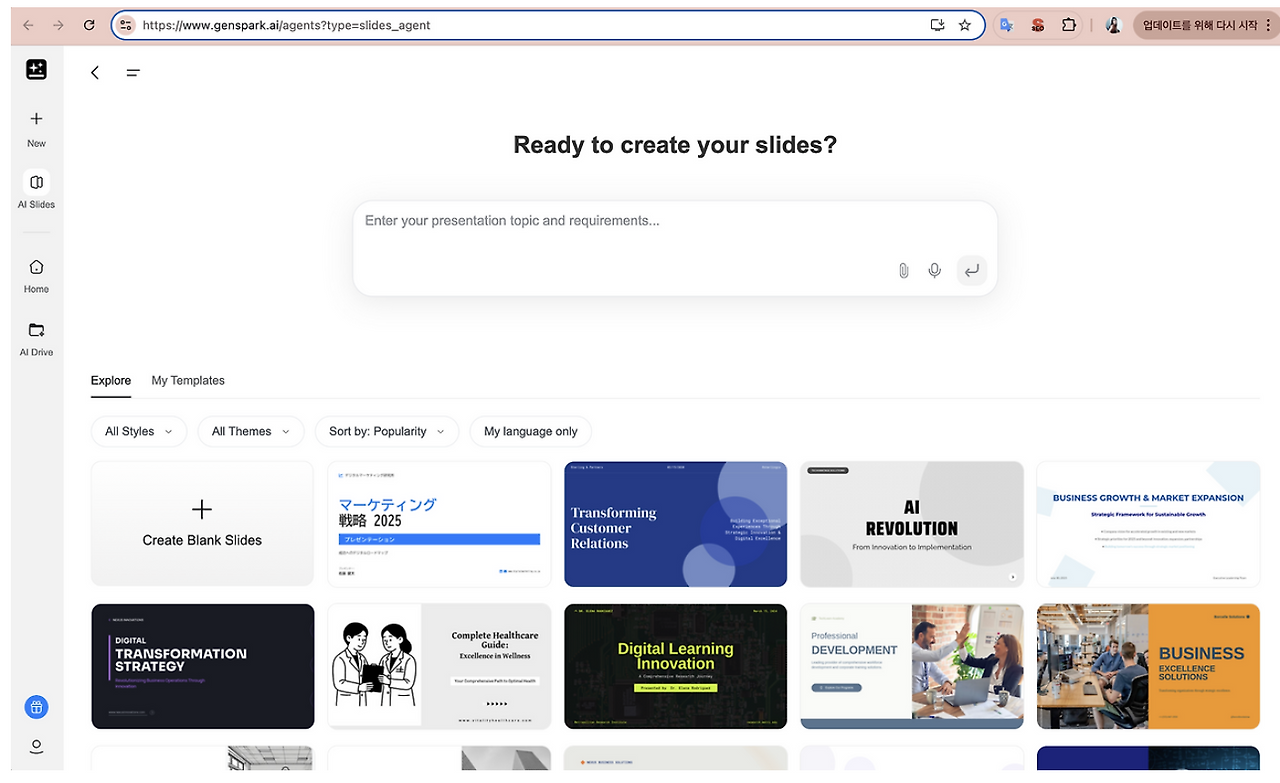
Task: Go back using the browser back arrow
Action: tap(28, 25)
